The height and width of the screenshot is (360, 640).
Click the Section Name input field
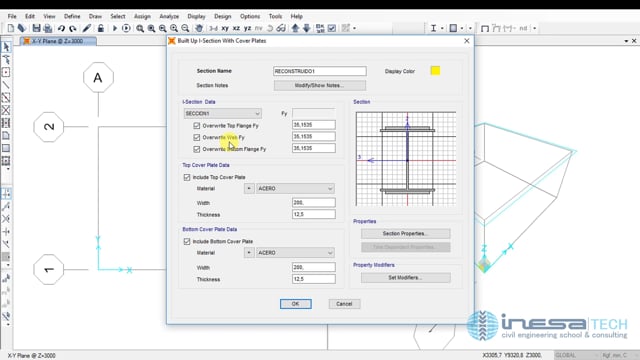pyautogui.click(x=320, y=71)
